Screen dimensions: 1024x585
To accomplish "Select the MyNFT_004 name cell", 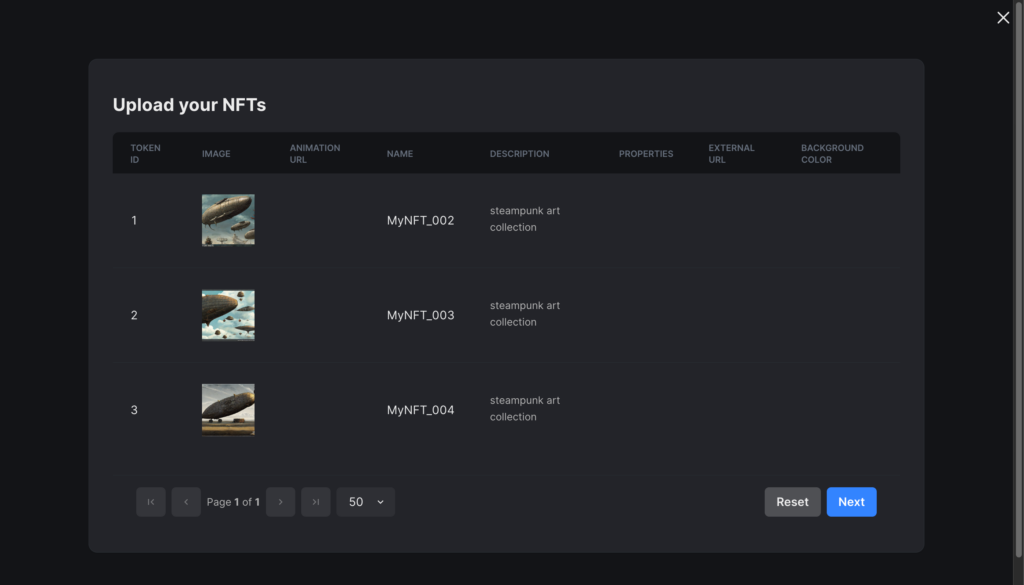I will (x=420, y=410).
